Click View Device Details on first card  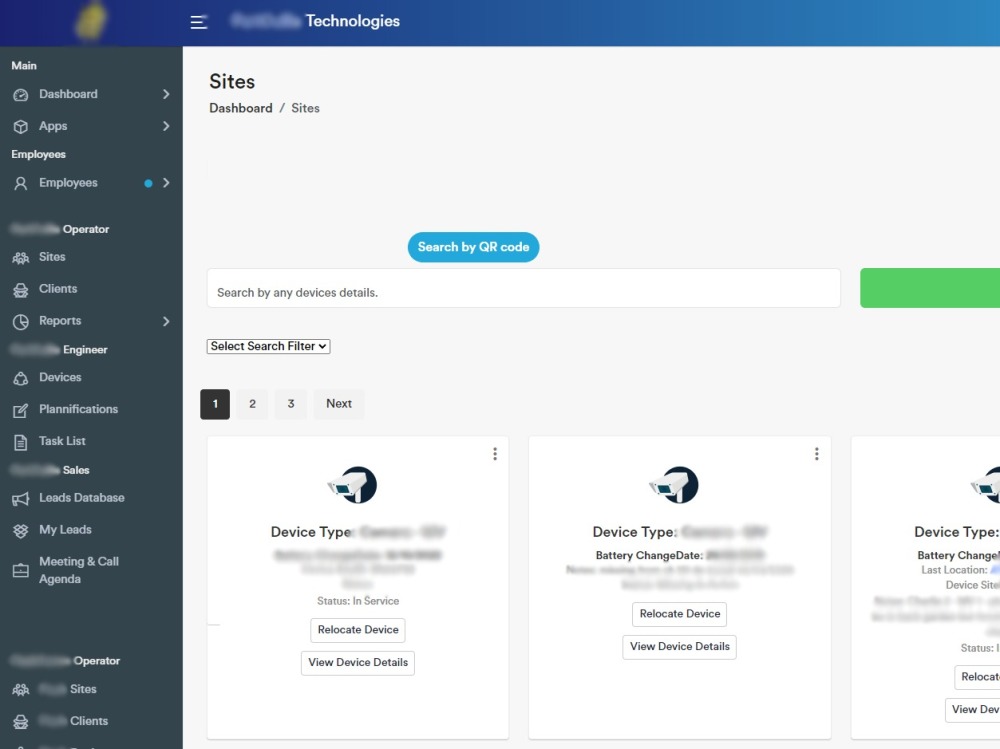point(358,663)
